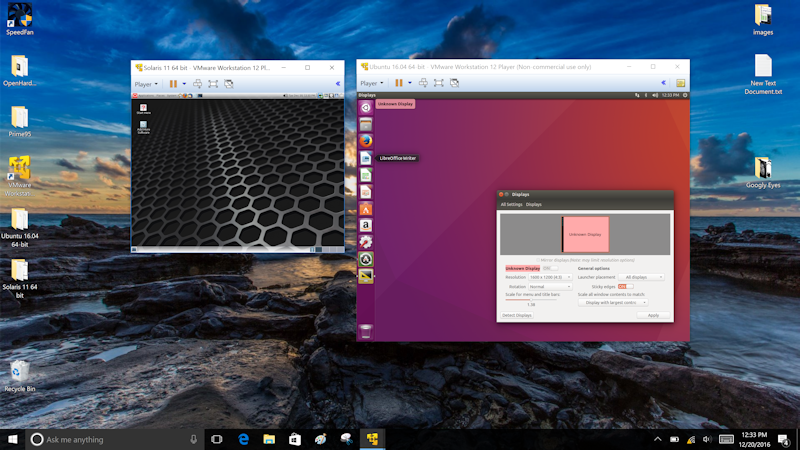Open Ubuntu top panel network indicator
The image size is (800, 450).
coord(637,95)
